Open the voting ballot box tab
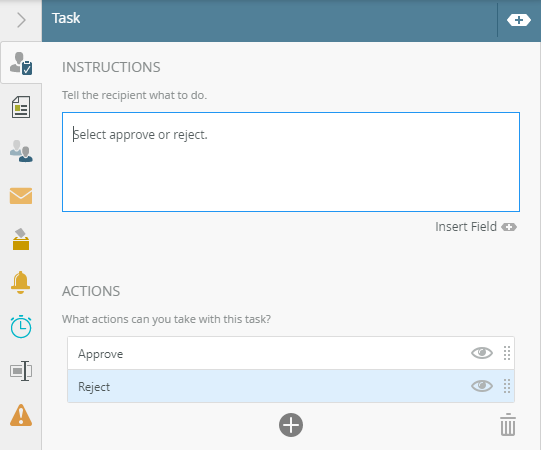The height and width of the screenshot is (450, 541). pyautogui.click(x=21, y=239)
